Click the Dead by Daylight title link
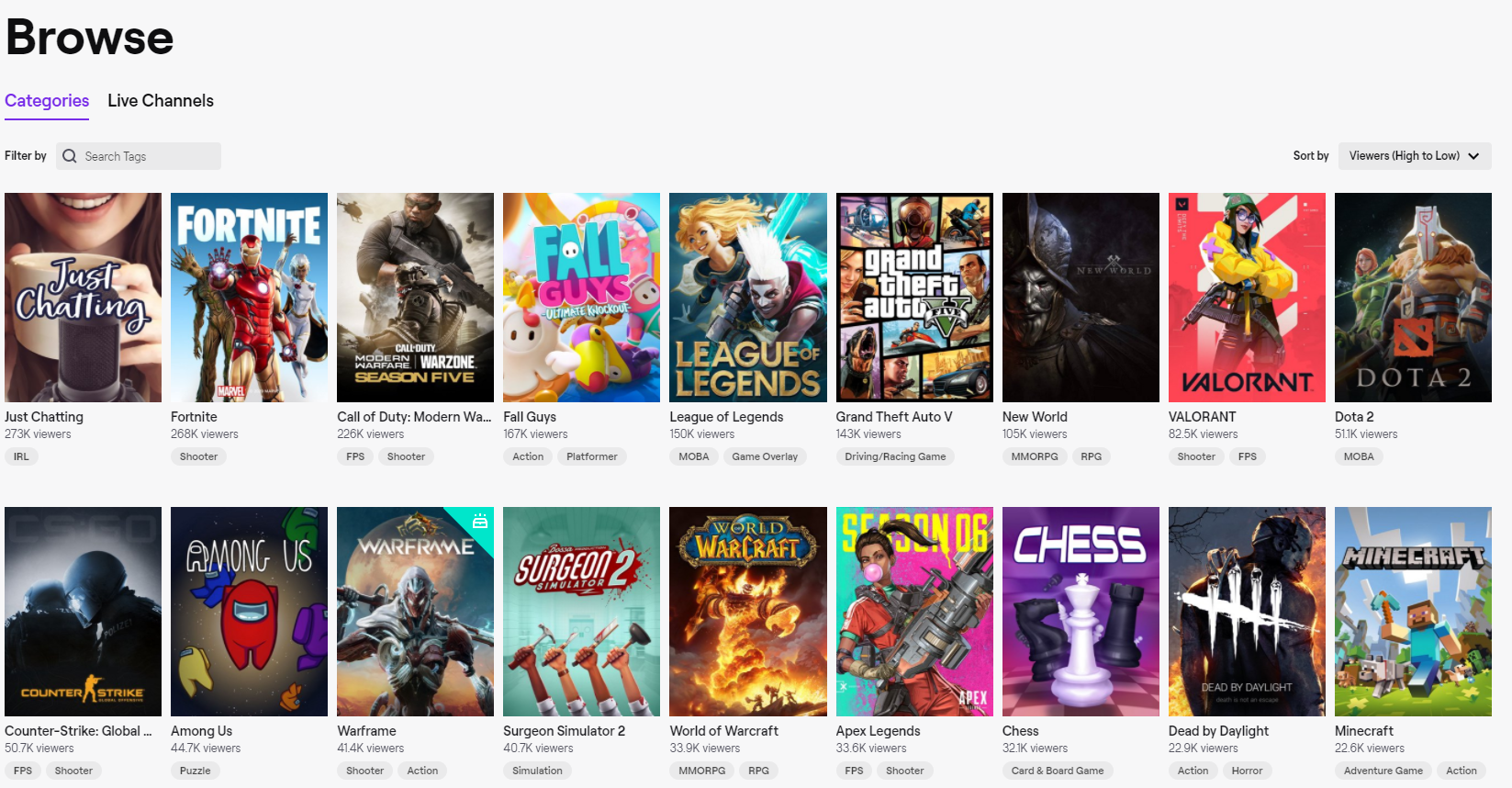 pos(1218,731)
